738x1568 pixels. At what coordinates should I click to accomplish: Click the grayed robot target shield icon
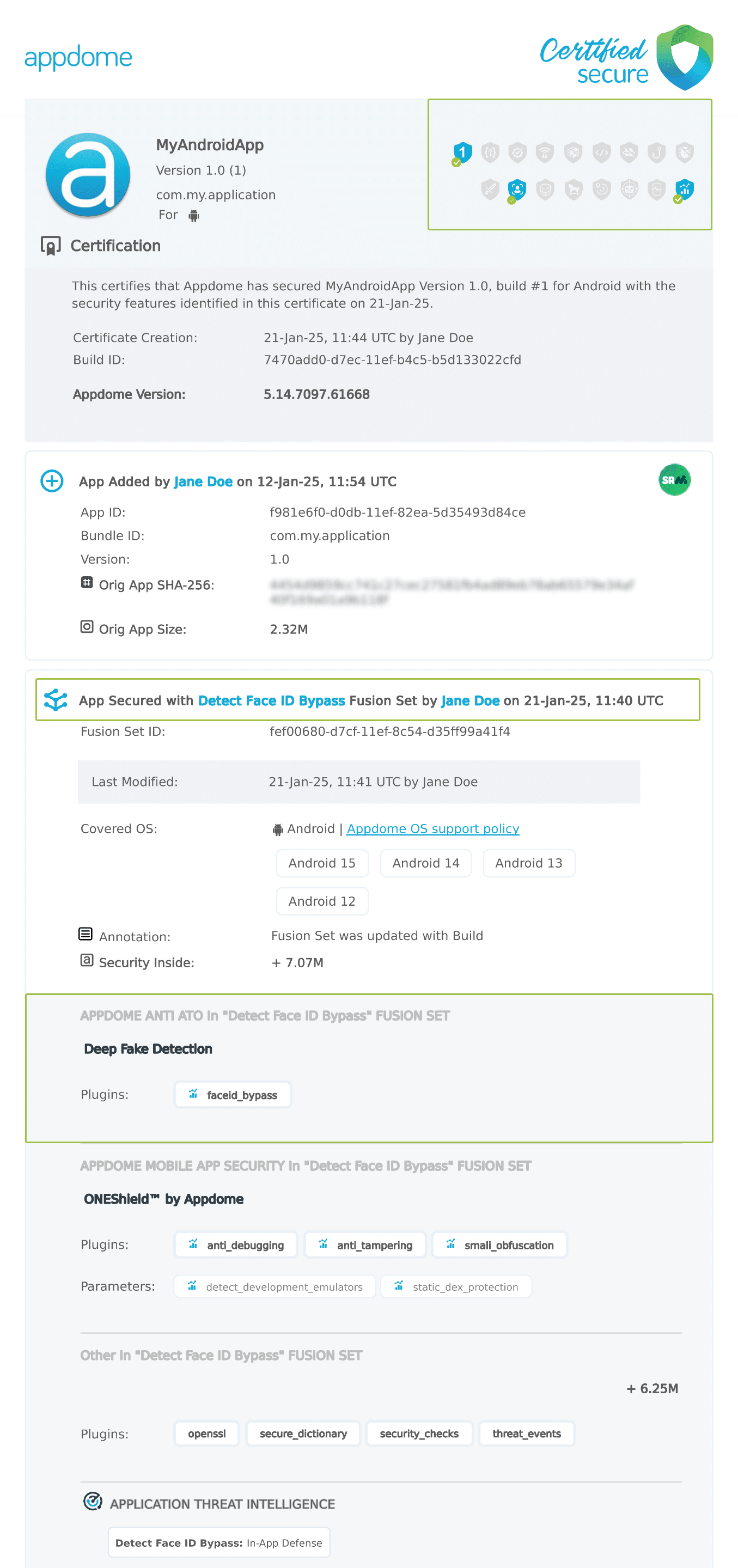pos(629,190)
